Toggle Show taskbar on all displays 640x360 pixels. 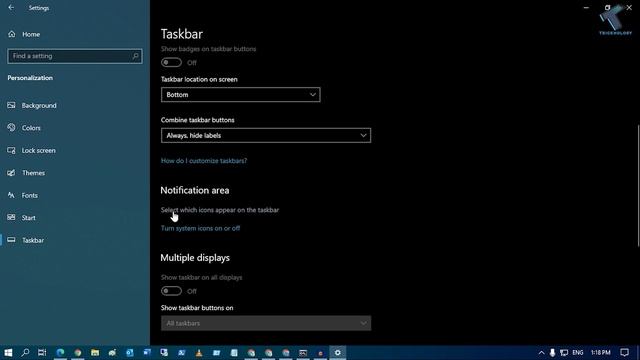coord(171,291)
